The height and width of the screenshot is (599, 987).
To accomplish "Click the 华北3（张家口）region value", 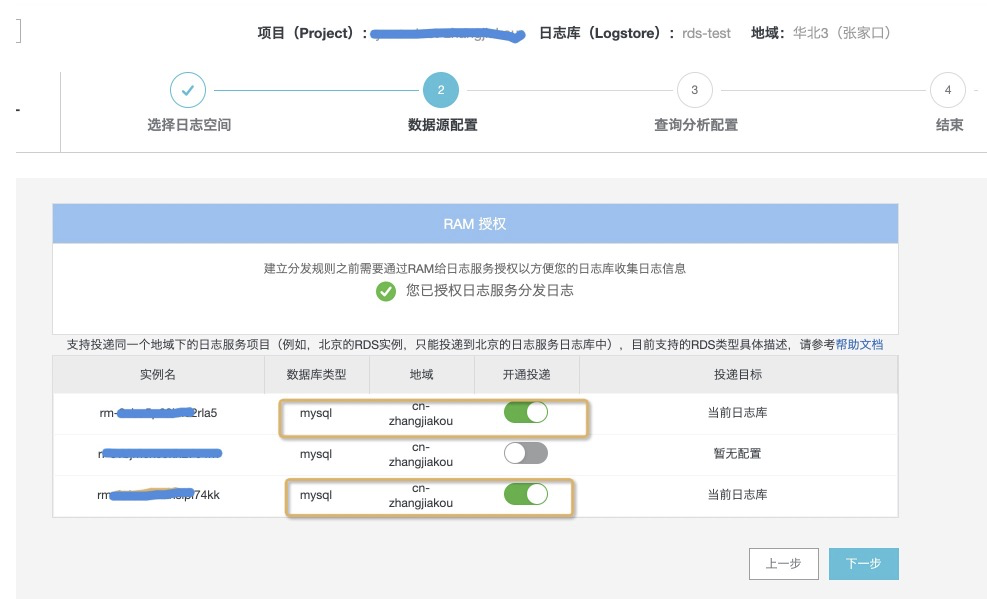I will (842, 33).
